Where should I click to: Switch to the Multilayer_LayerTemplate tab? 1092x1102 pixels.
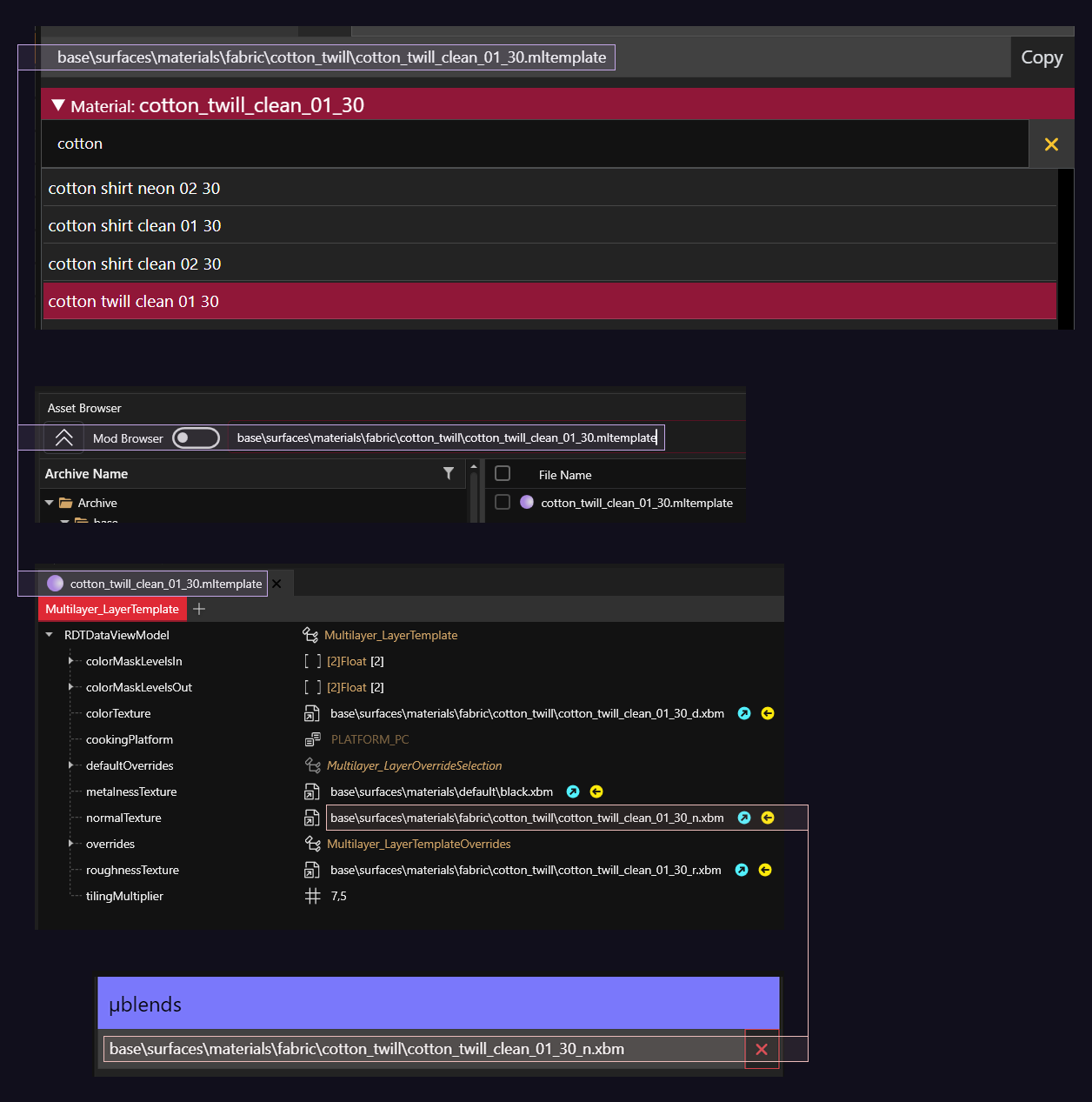tap(112, 609)
